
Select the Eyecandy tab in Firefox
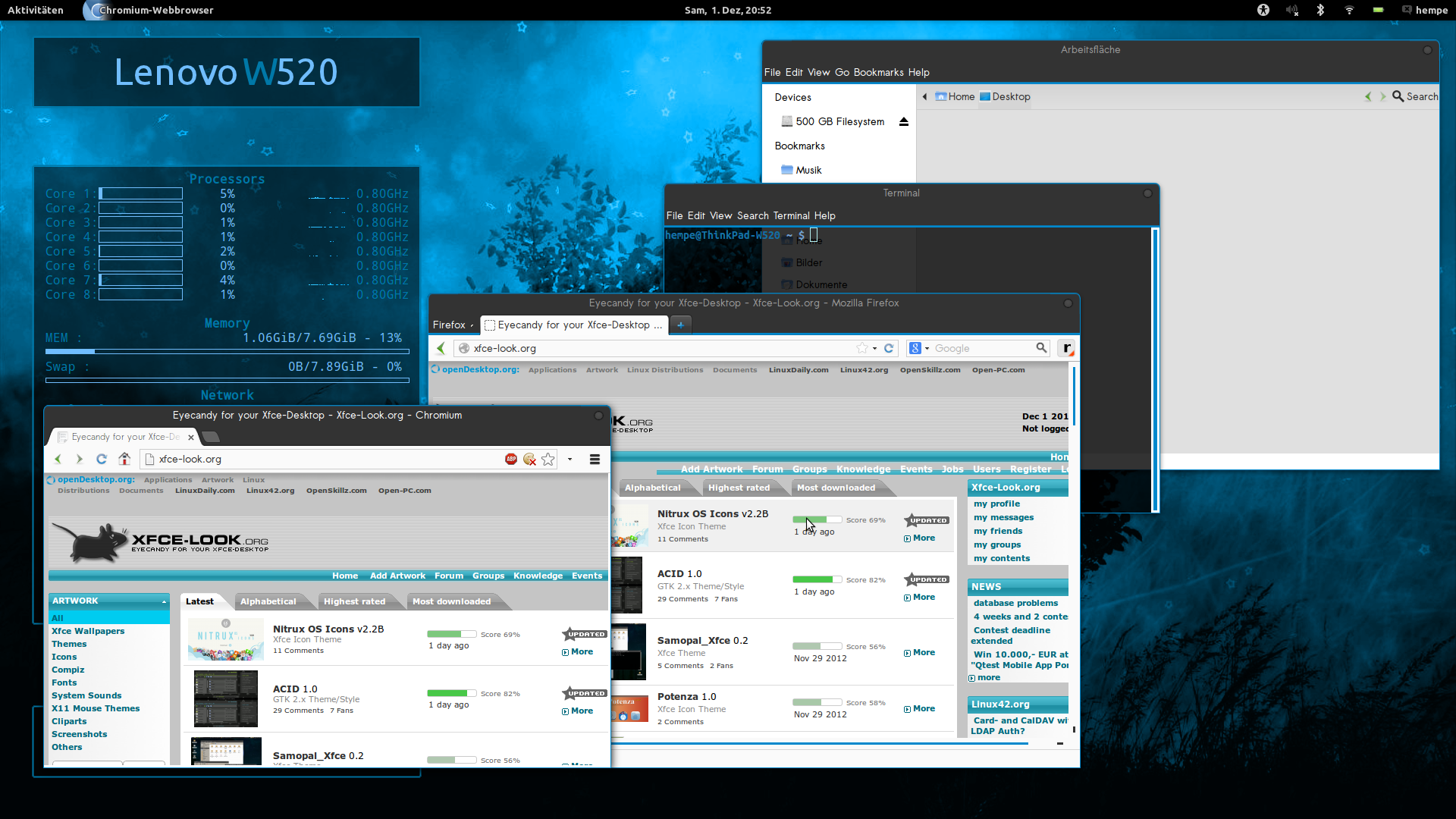click(x=574, y=325)
